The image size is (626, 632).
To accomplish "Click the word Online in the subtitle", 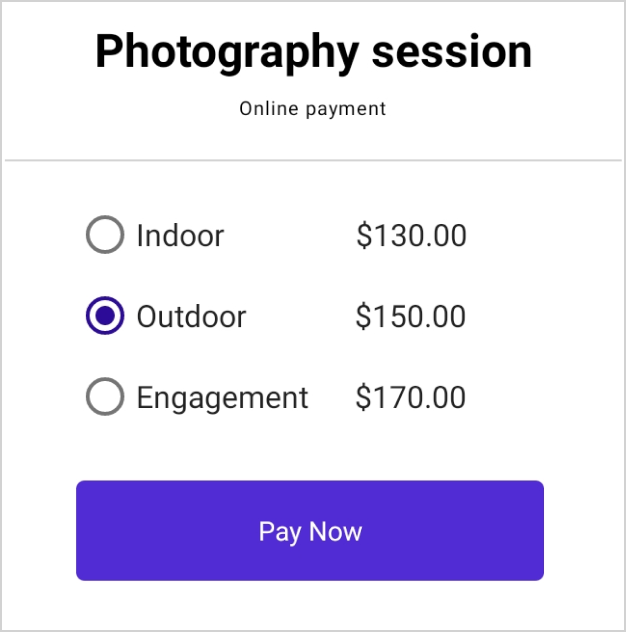I will click(268, 109).
